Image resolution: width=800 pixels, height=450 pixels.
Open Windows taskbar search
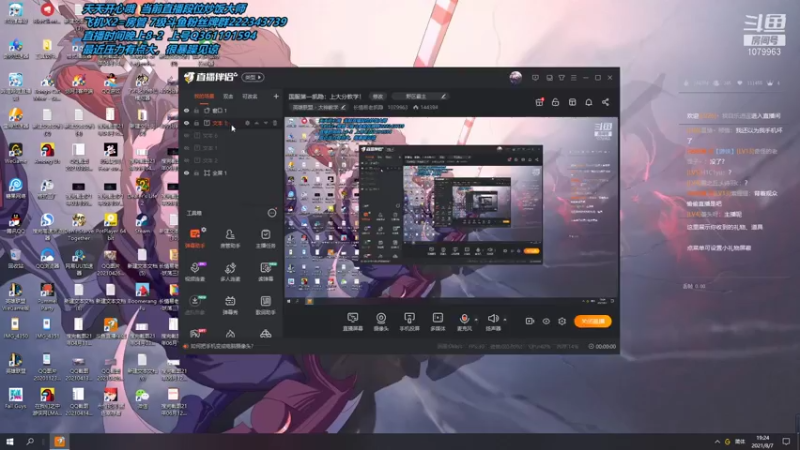coord(30,441)
